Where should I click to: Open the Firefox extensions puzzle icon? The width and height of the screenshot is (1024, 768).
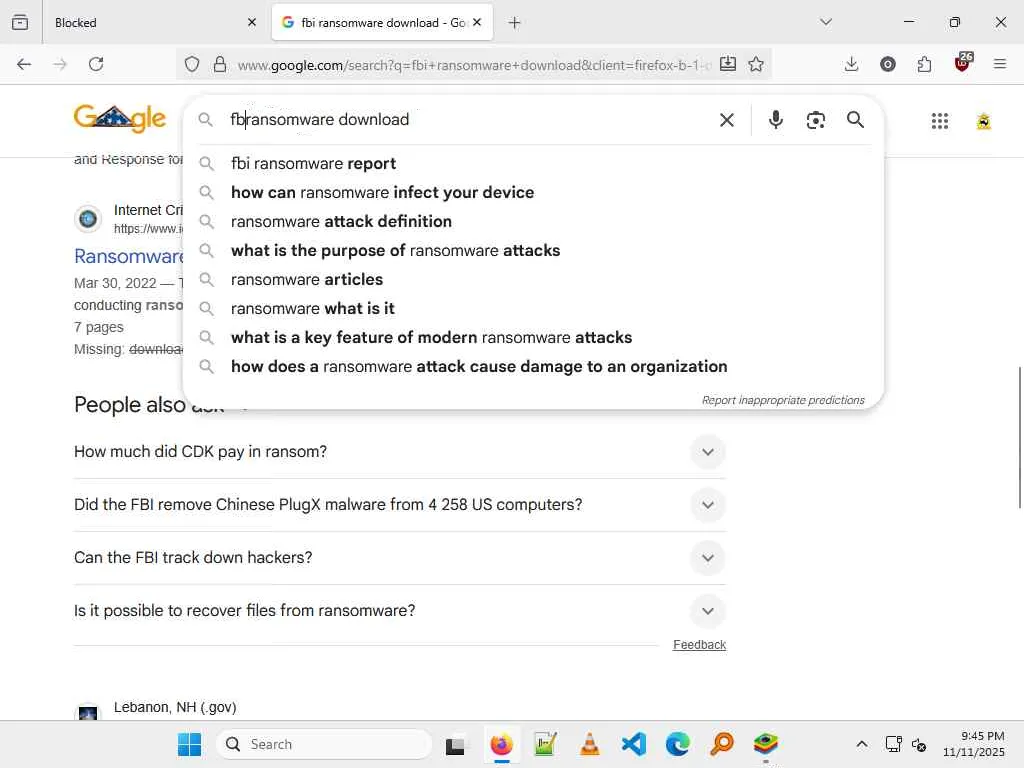click(x=924, y=64)
